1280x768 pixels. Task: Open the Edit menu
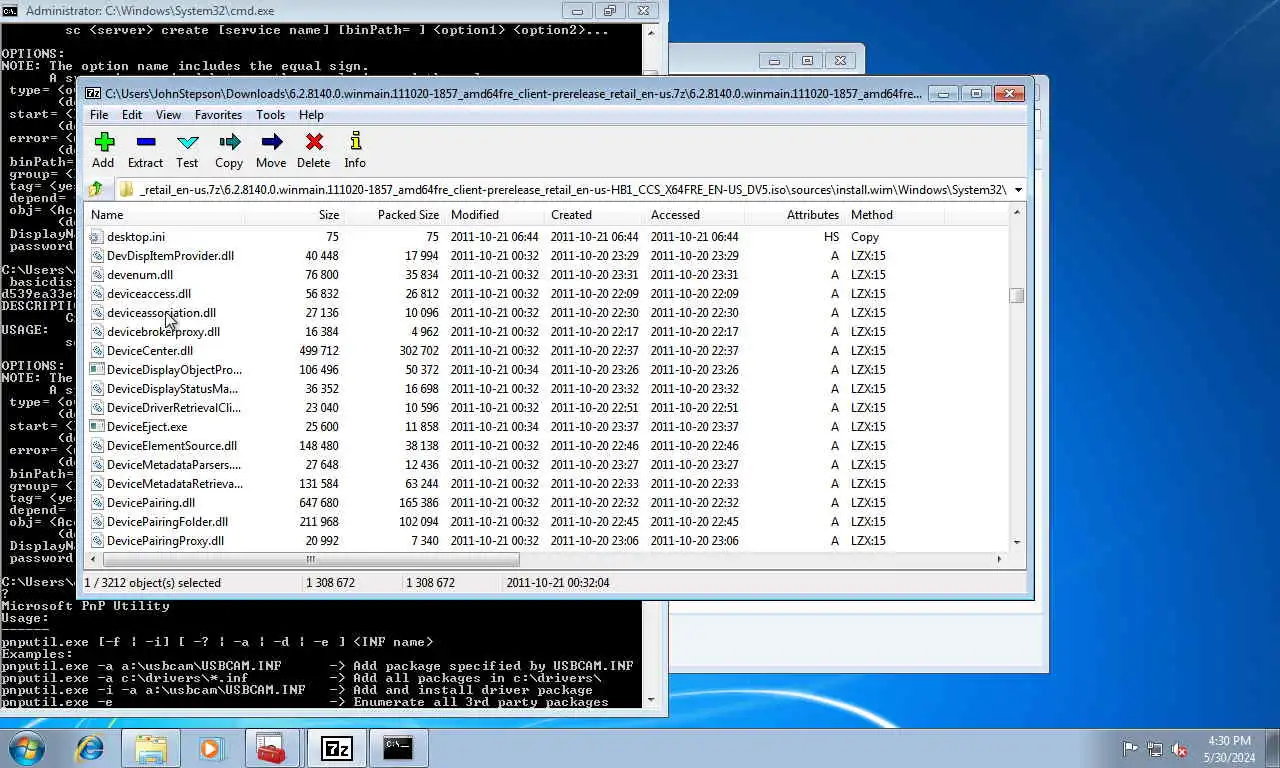pyautogui.click(x=132, y=115)
